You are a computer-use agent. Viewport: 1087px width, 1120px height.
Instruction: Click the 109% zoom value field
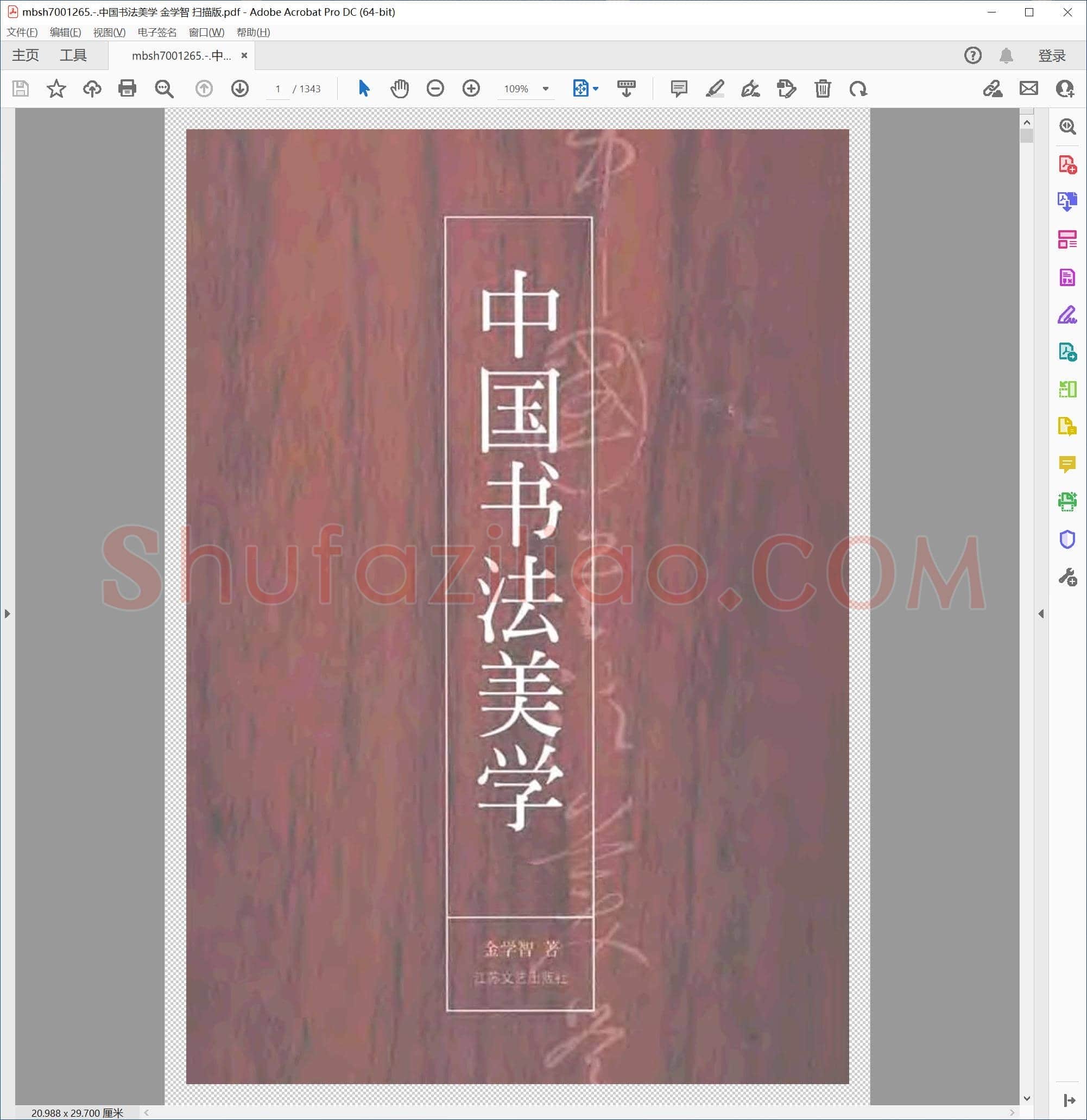516,88
